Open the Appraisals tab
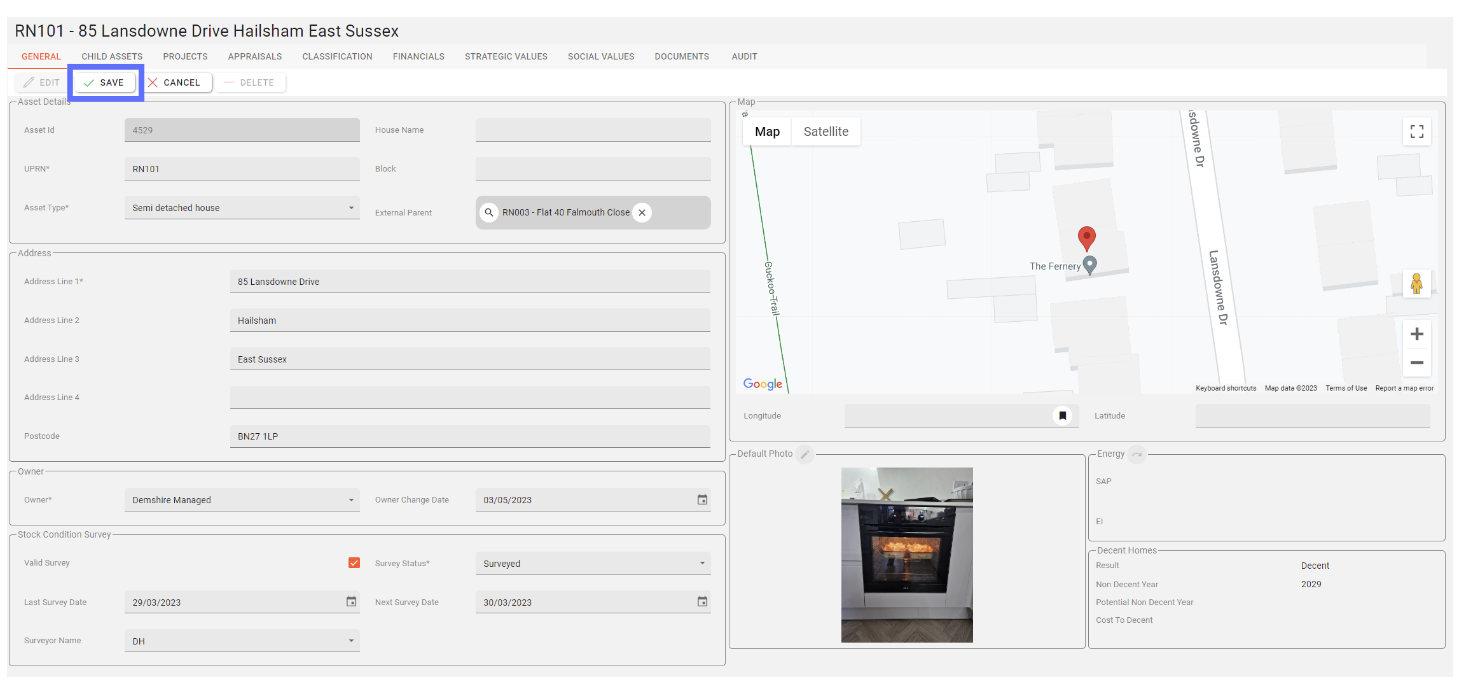Image resolution: width=1462 pixels, height=685 pixels. (255, 57)
